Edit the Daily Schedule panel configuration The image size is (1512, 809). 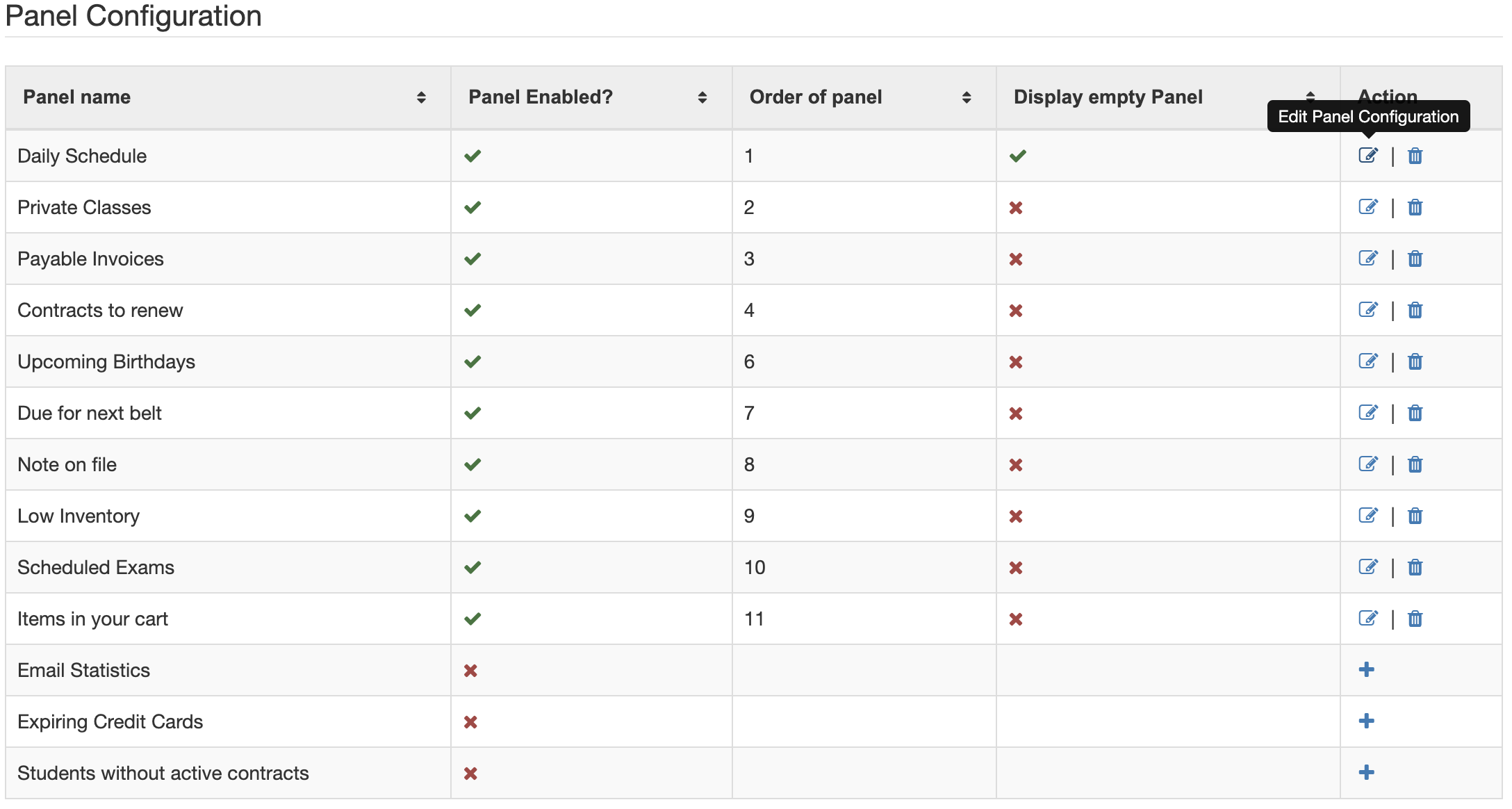(x=1367, y=155)
